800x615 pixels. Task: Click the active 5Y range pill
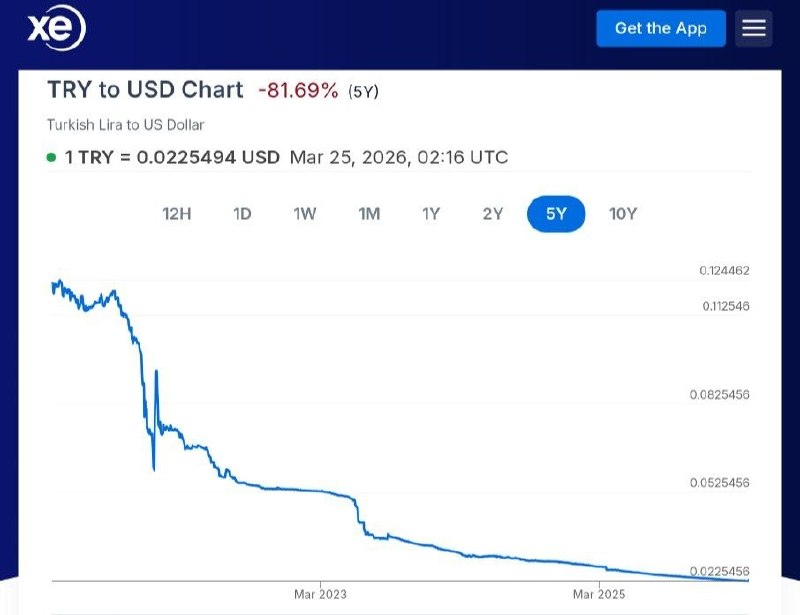(x=555, y=213)
